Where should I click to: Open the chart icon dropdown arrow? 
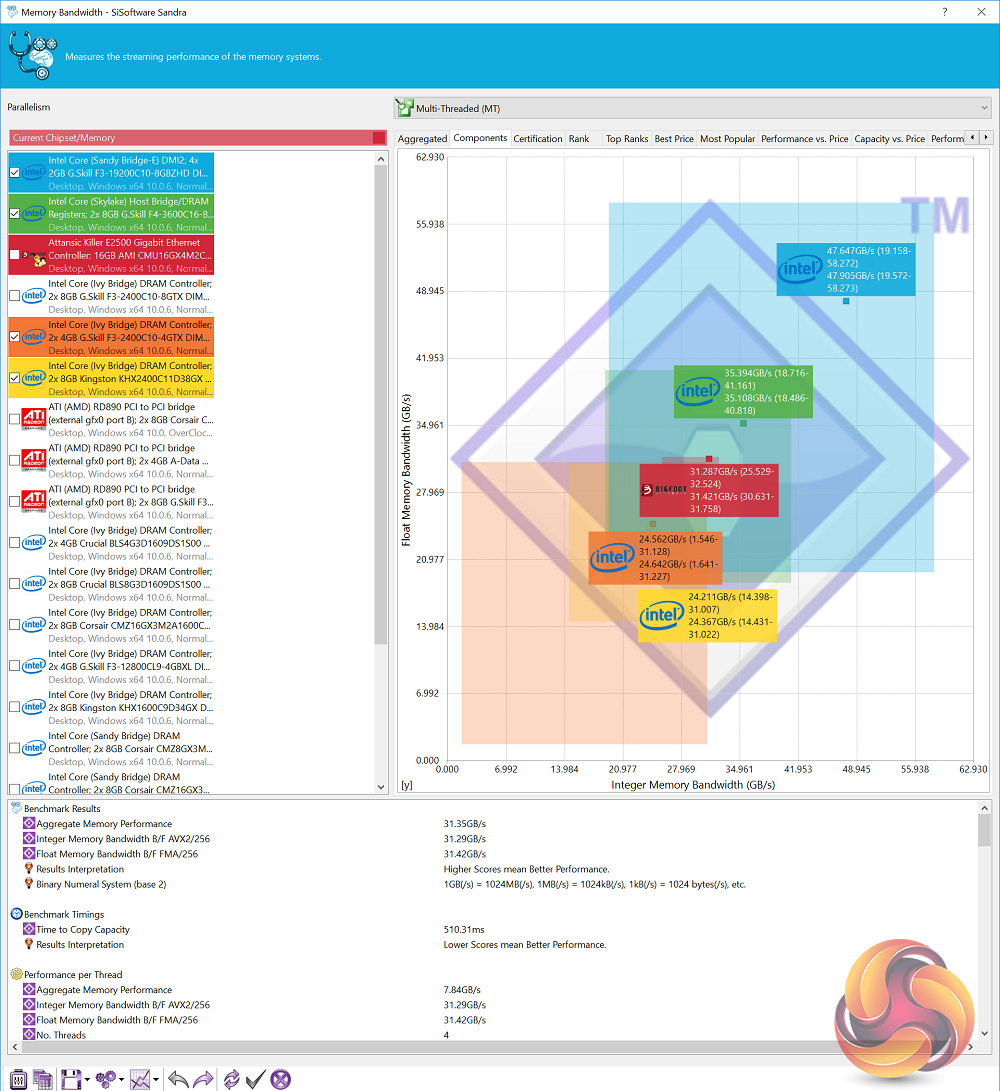pos(155,1080)
